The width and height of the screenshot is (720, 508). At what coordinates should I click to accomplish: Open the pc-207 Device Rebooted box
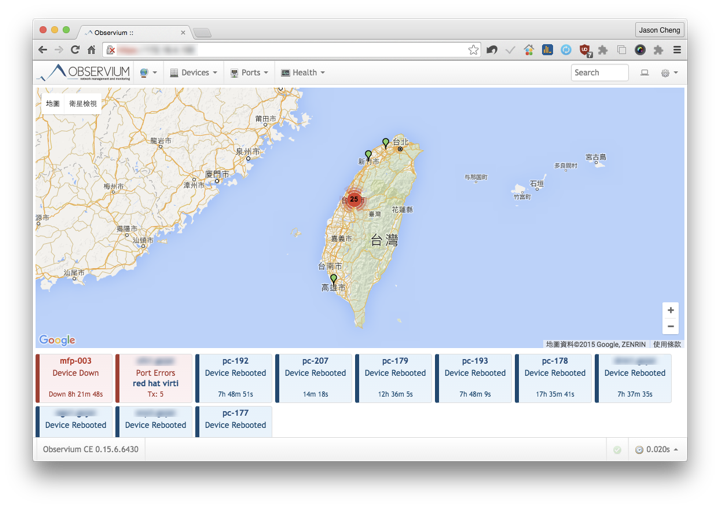click(x=314, y=378)
